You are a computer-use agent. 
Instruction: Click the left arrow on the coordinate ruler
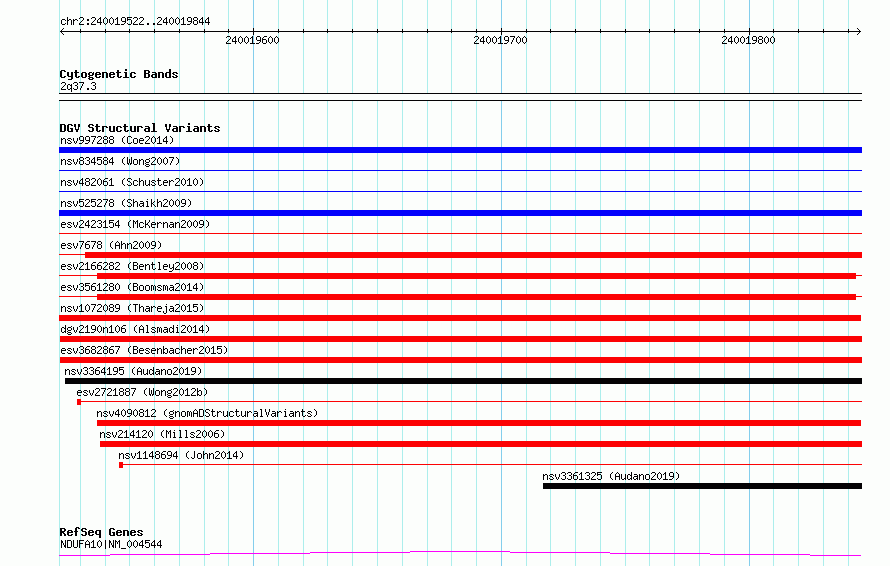[x=62, y=31]
